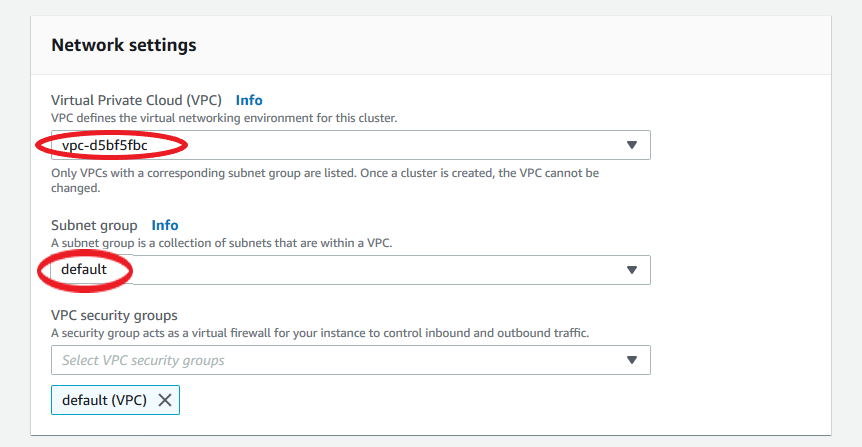Click the Network settings heading

click(x=124, y=45)
